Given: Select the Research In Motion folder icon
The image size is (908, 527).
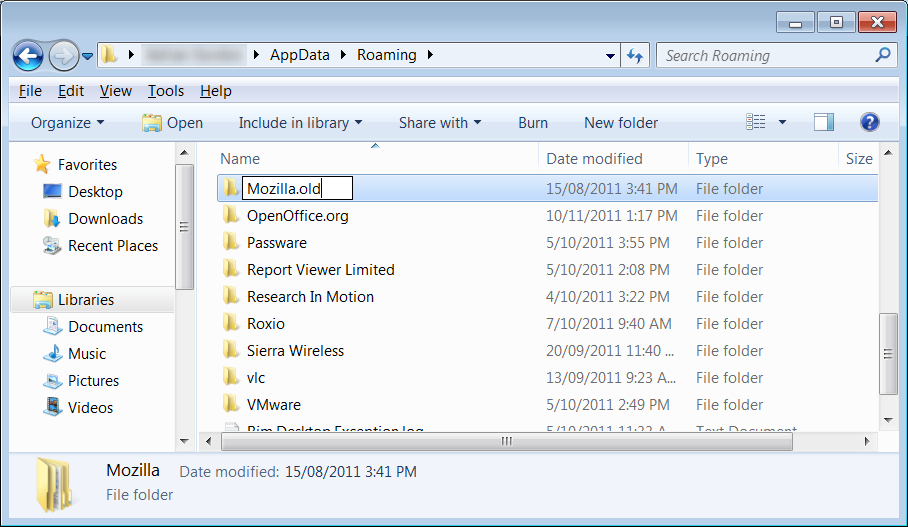Looking at the screenshot, I should pyautogui.click(x=230, y=297).
